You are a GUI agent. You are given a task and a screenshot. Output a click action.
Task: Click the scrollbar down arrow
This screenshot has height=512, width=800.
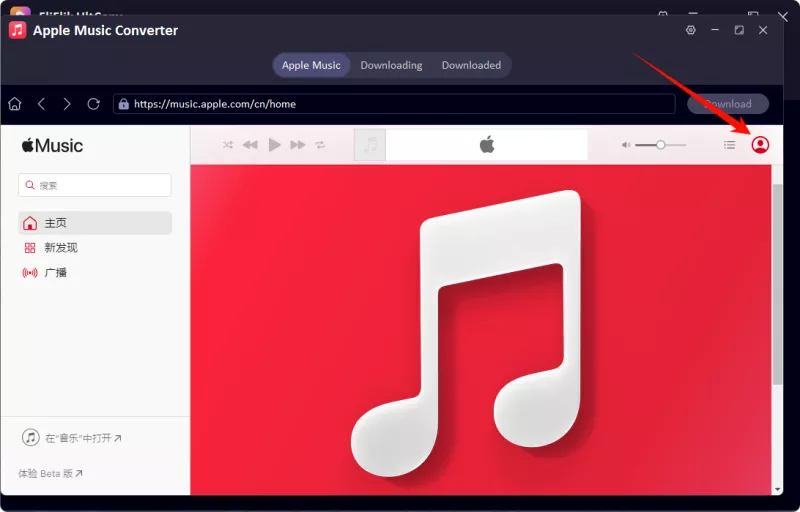(778, 490)
